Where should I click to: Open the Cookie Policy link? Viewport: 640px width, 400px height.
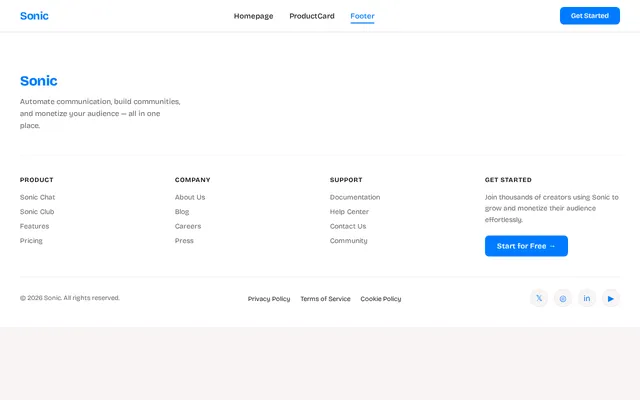click(x=381, y=299)
